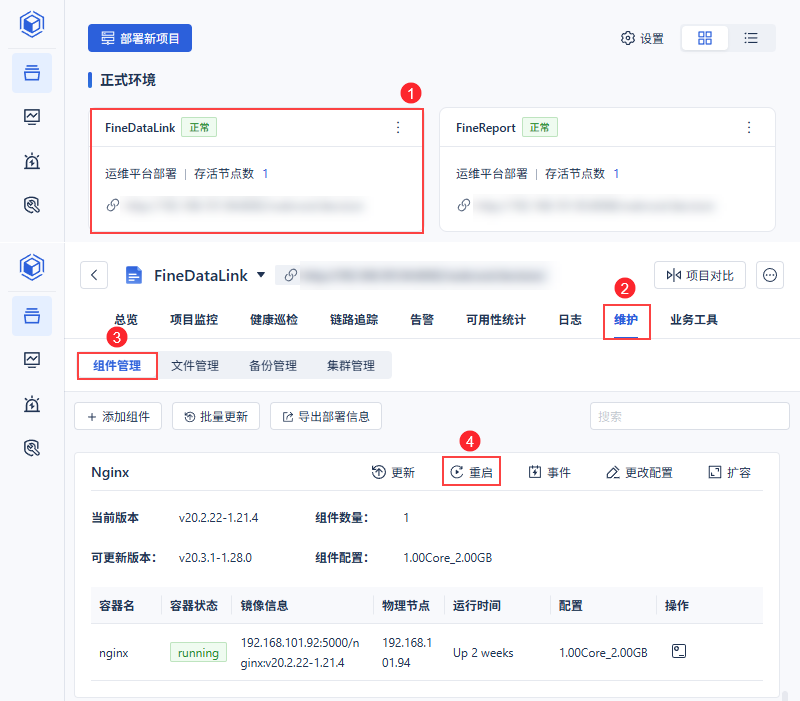
Task: Open the FineDataLink project card
Action: click(x=257, y=171)
